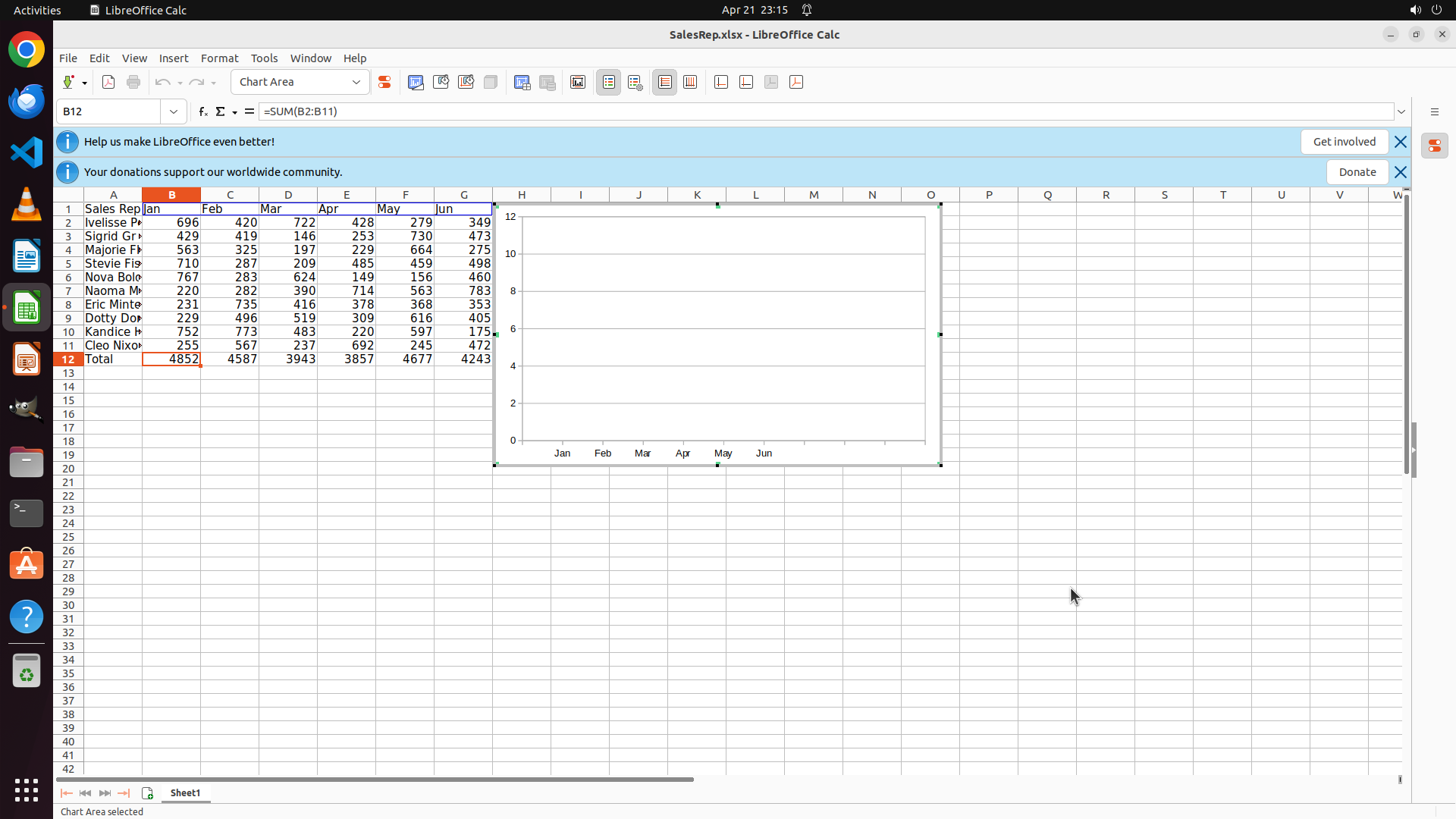Open Format Selection dialog icon
The height and width of the screenshot is (819, 1456).
pos(384,83)
